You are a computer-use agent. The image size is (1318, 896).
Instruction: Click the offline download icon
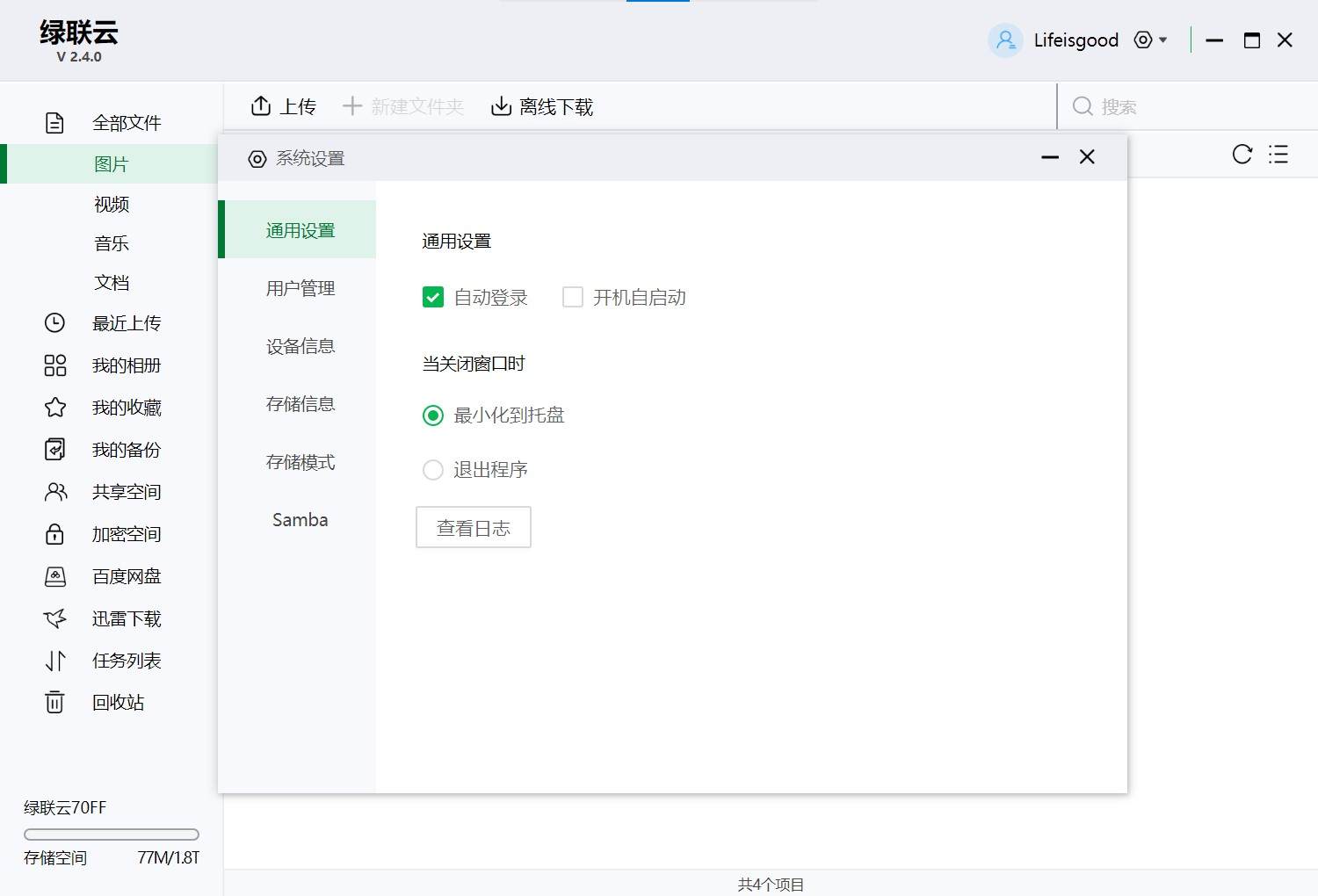(501, 106)
